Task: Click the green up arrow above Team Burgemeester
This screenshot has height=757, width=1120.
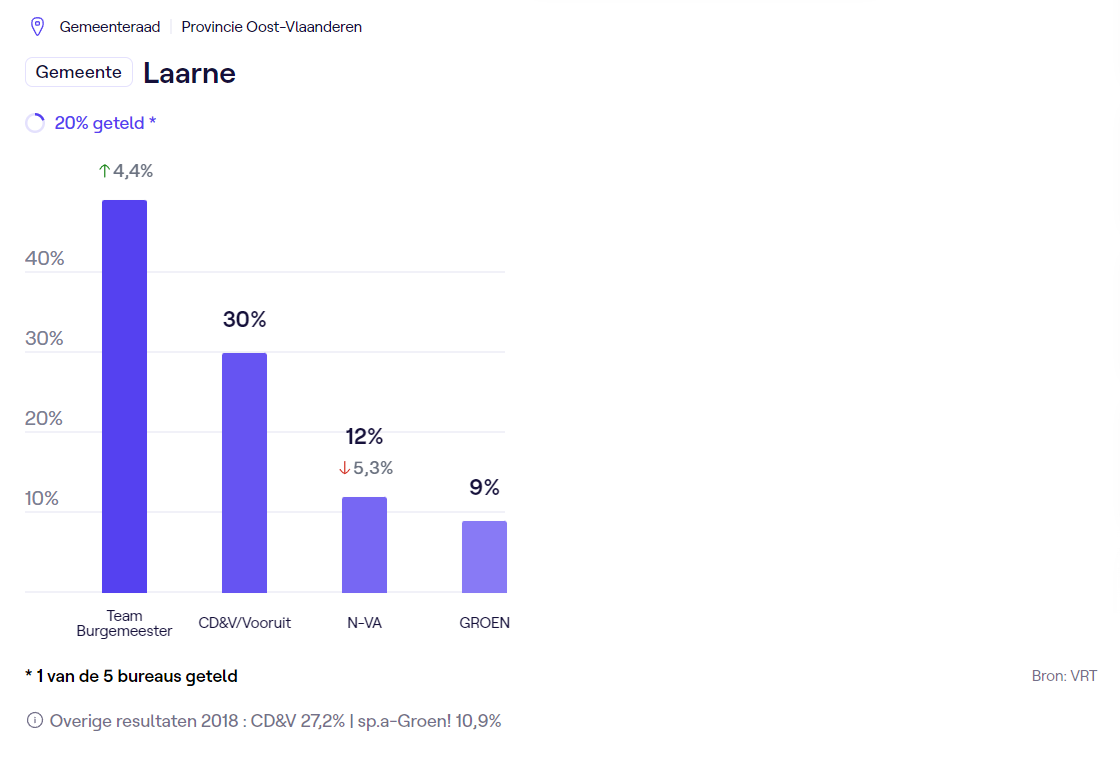Action: tap(104, 171)
